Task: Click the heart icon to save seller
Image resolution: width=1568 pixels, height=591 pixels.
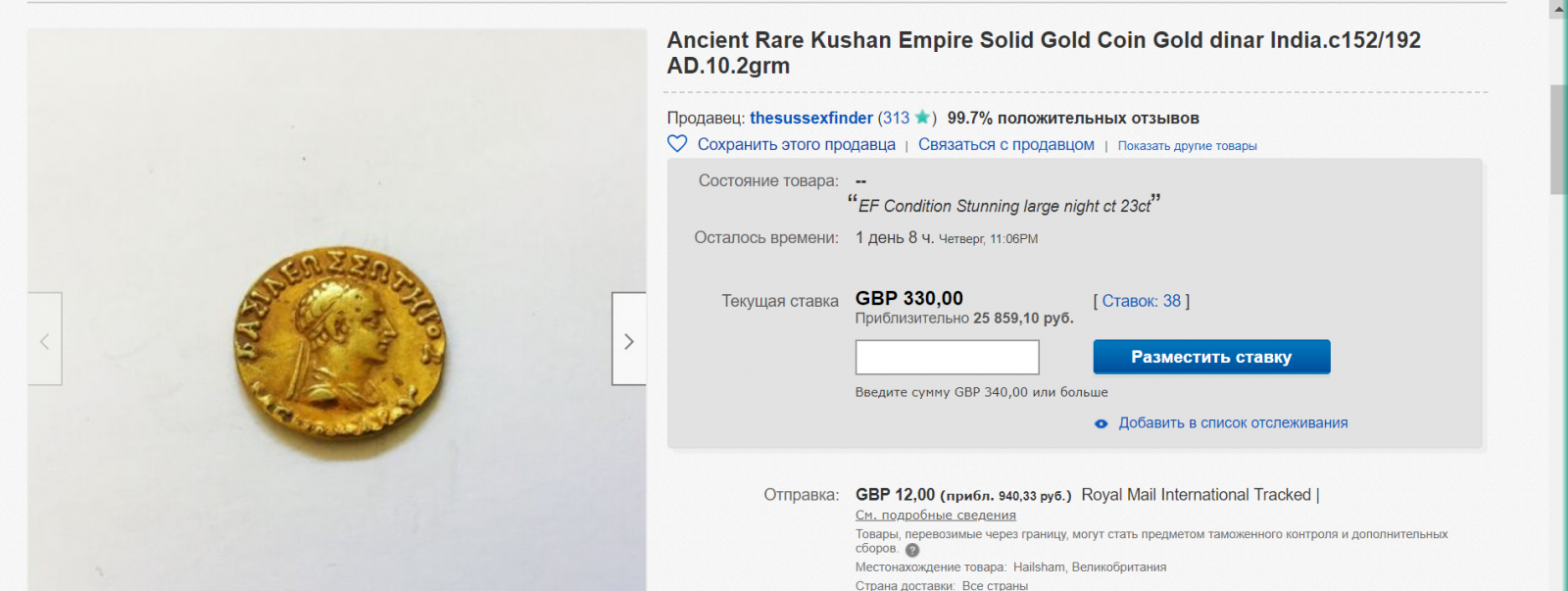Action: [677, 144]
